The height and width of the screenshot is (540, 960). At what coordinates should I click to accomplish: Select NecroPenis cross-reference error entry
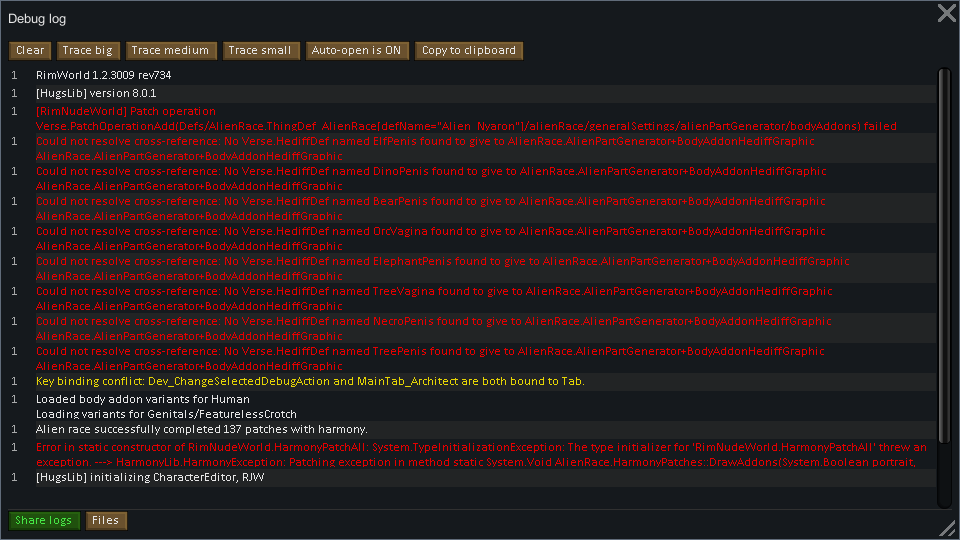pyautogui.click(x=471, y=328)
